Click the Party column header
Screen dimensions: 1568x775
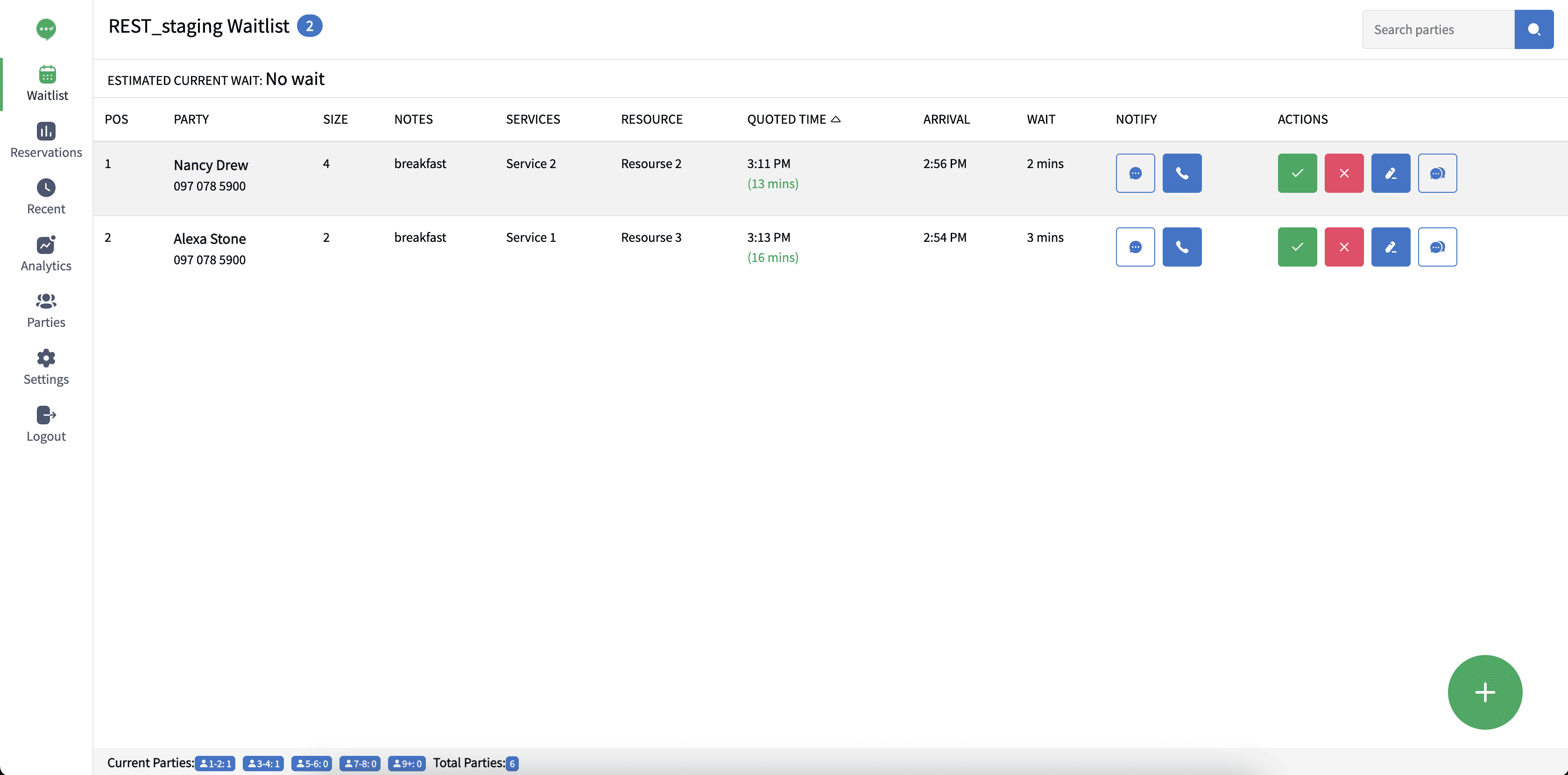[x=191, y=120]
